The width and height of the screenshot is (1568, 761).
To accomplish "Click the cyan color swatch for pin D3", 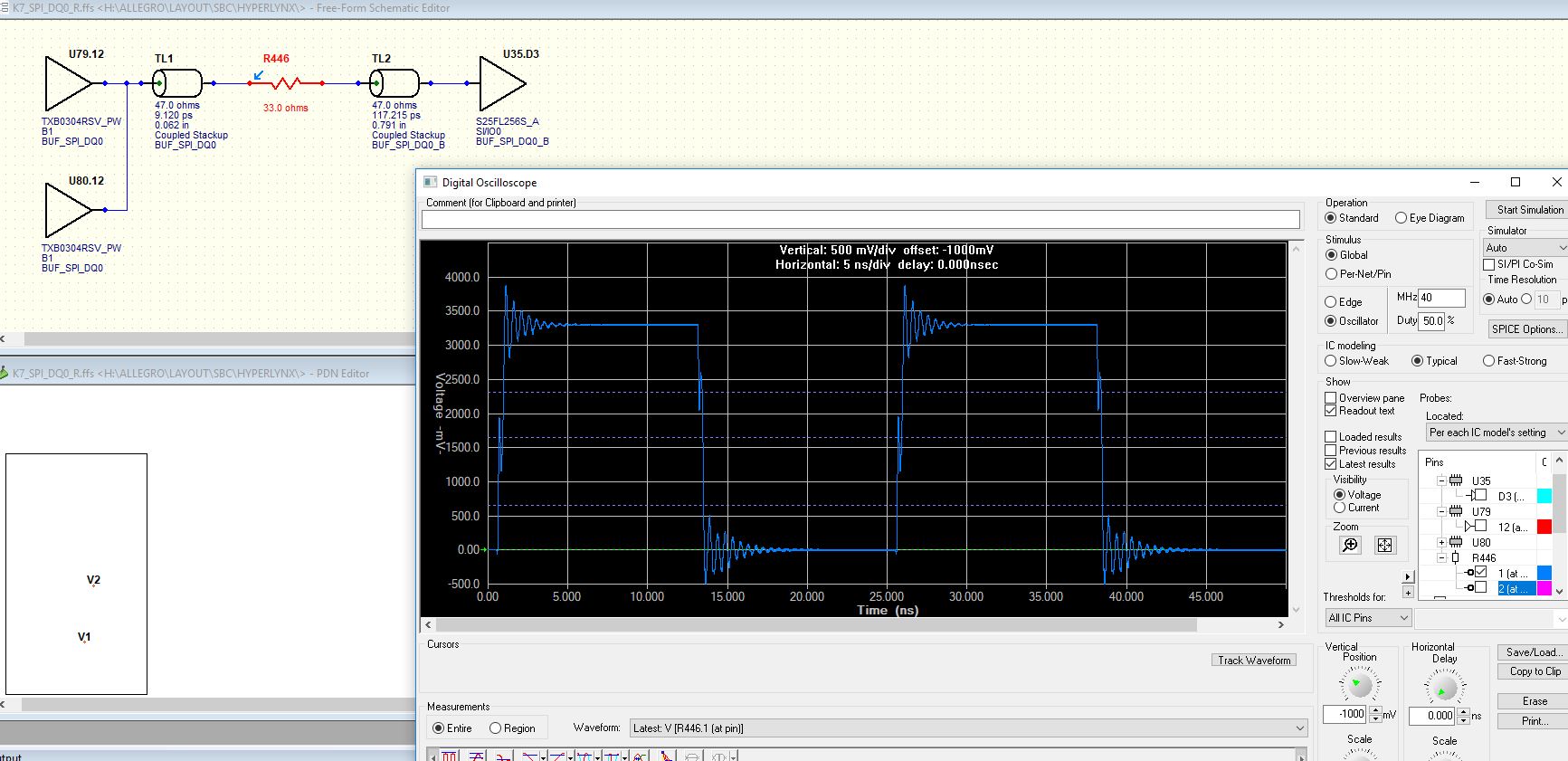I will (1544, 496).
